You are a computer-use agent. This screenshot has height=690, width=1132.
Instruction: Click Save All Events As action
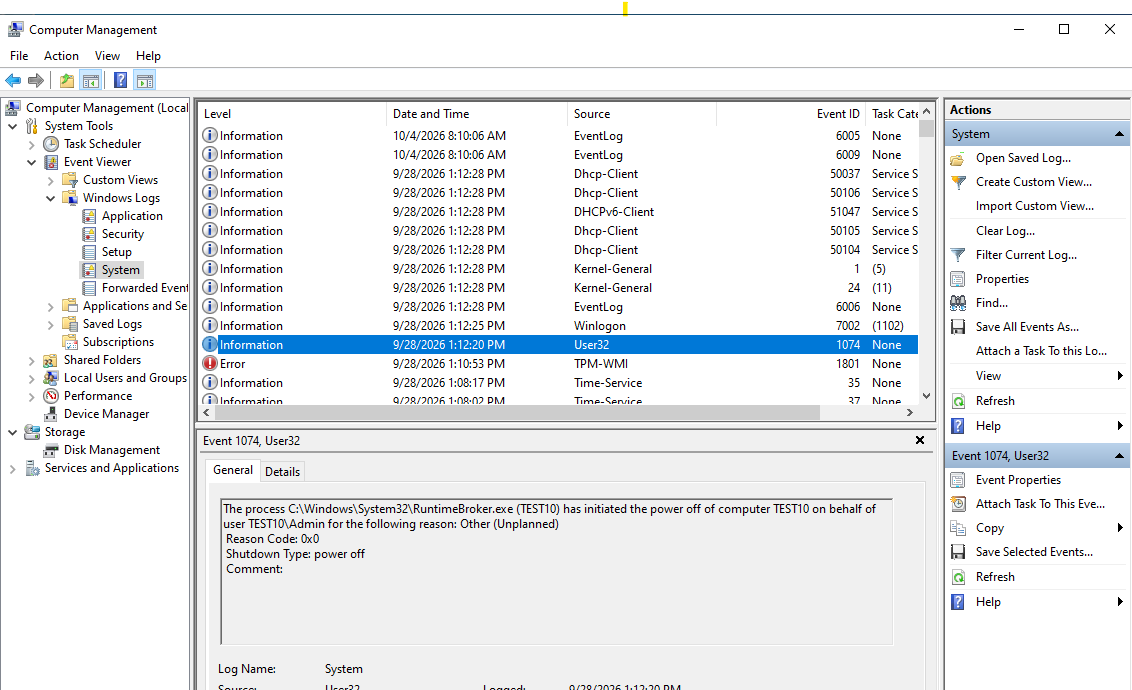coord(1027,327)
